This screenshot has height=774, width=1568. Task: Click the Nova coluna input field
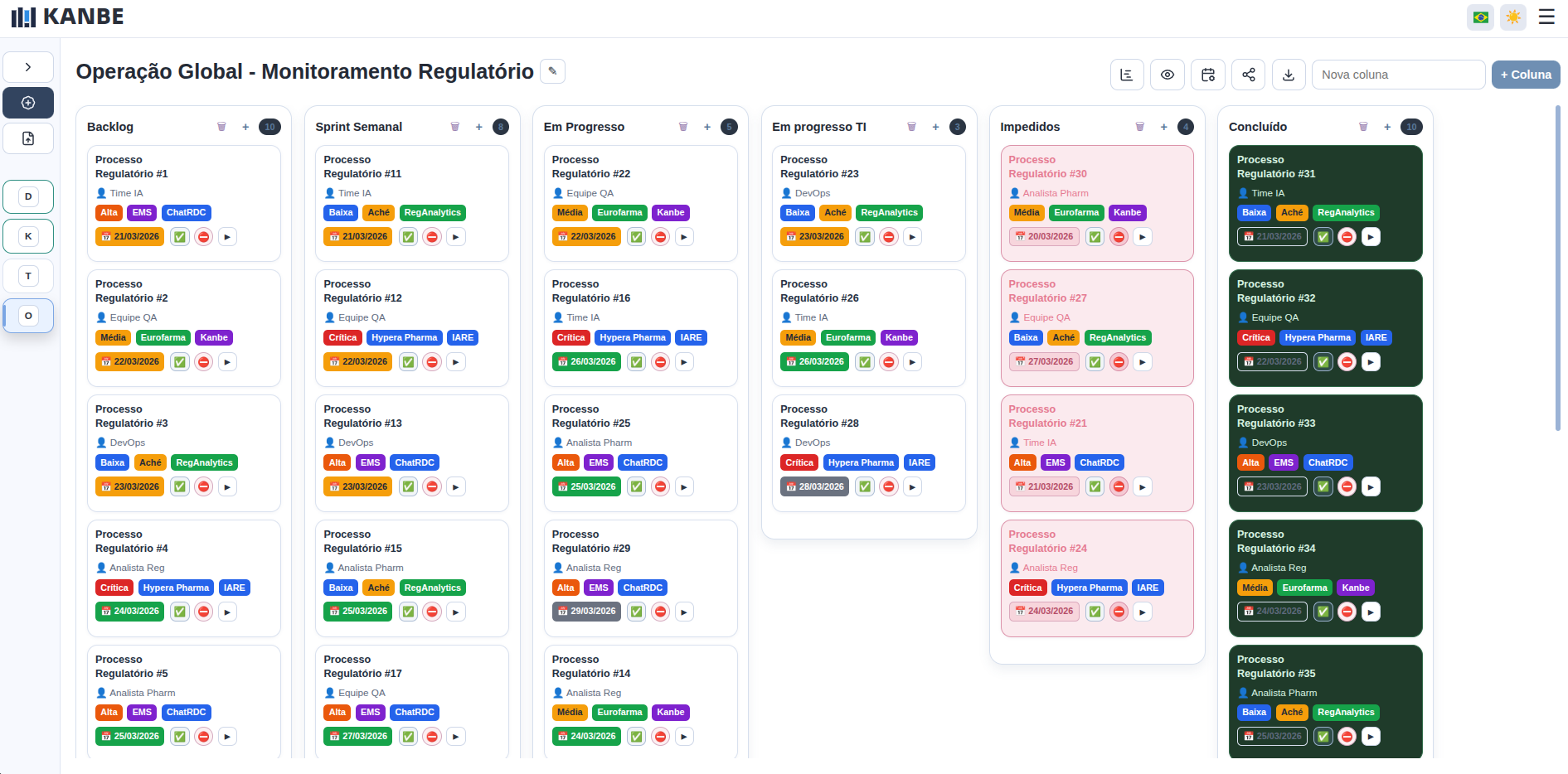[1398, 75]
